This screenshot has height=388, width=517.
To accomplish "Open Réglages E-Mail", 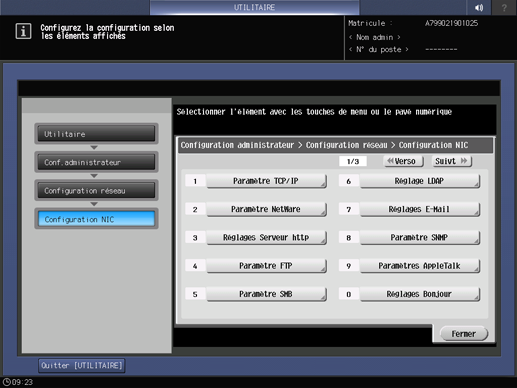I will (420, 209).
